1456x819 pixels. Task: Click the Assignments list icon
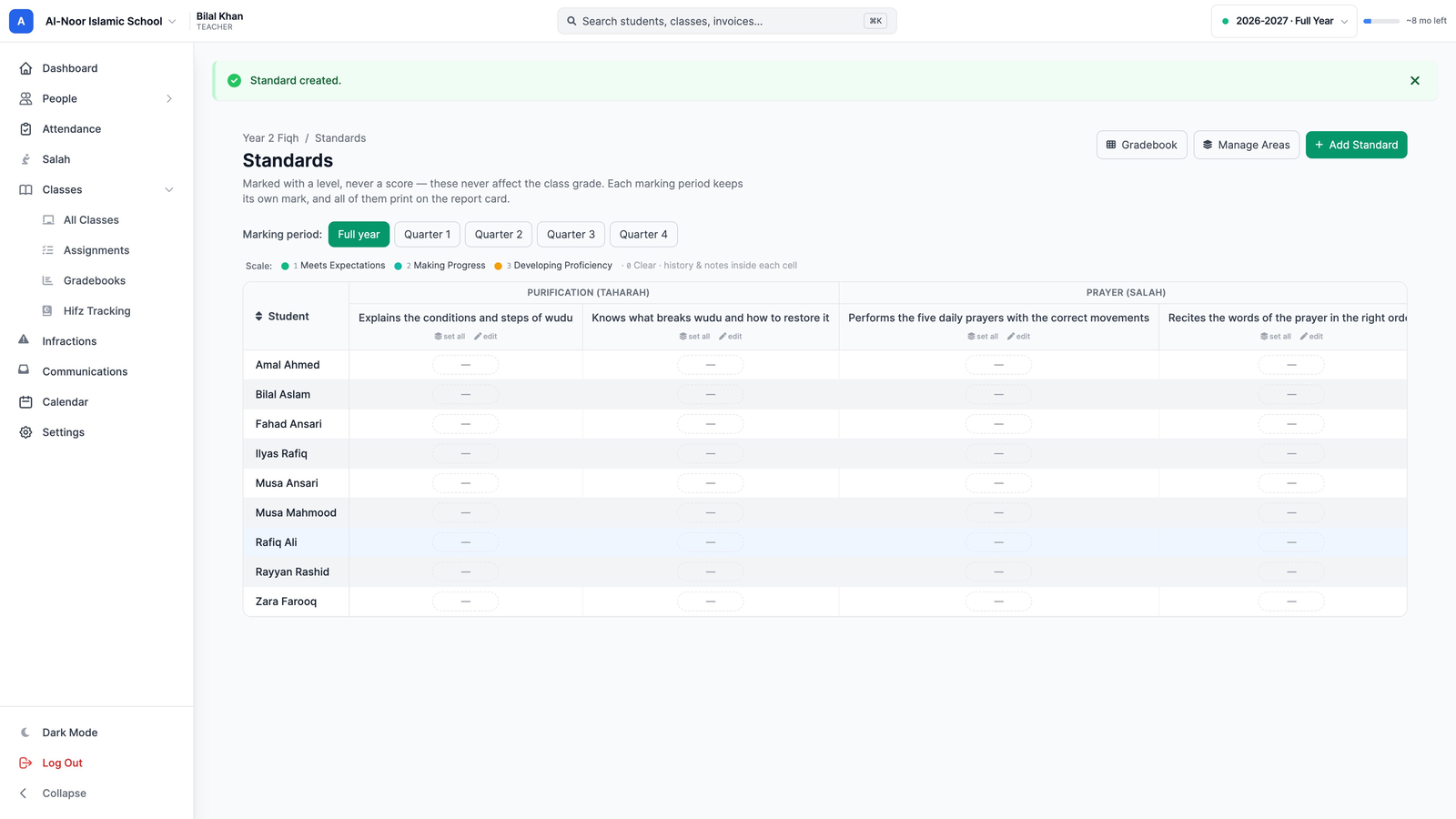point(47,250)
